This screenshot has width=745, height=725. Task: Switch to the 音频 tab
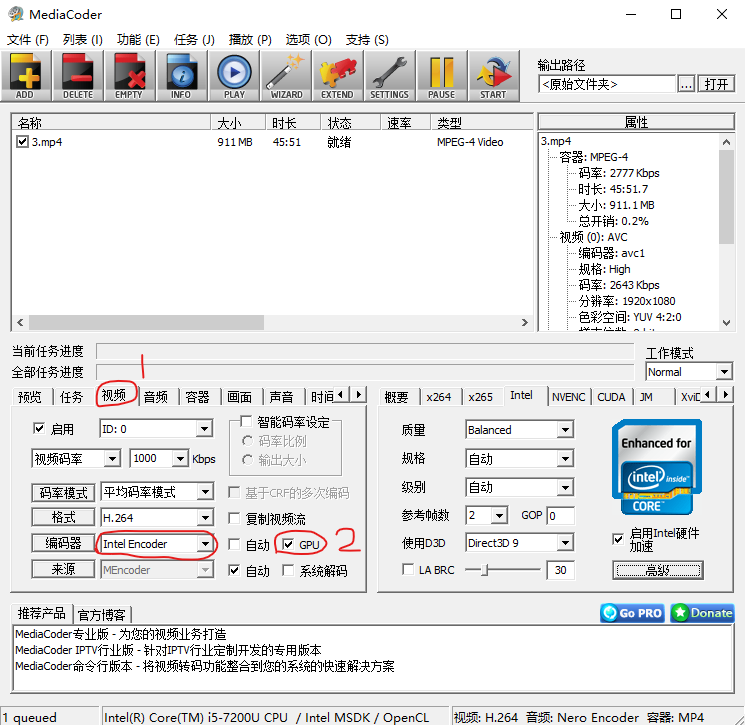click(x=156, y=397)
